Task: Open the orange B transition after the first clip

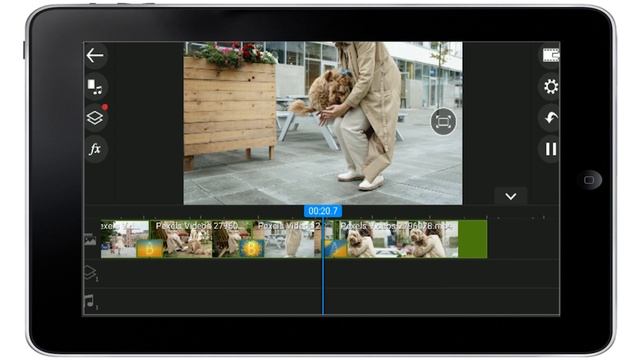Action: [x=149, y=249]
